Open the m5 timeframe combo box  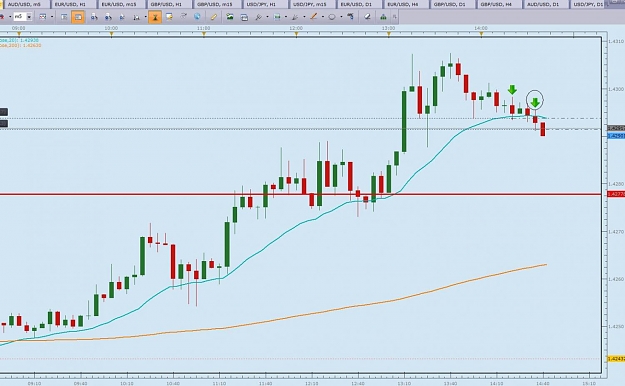[x=22, y=17]
